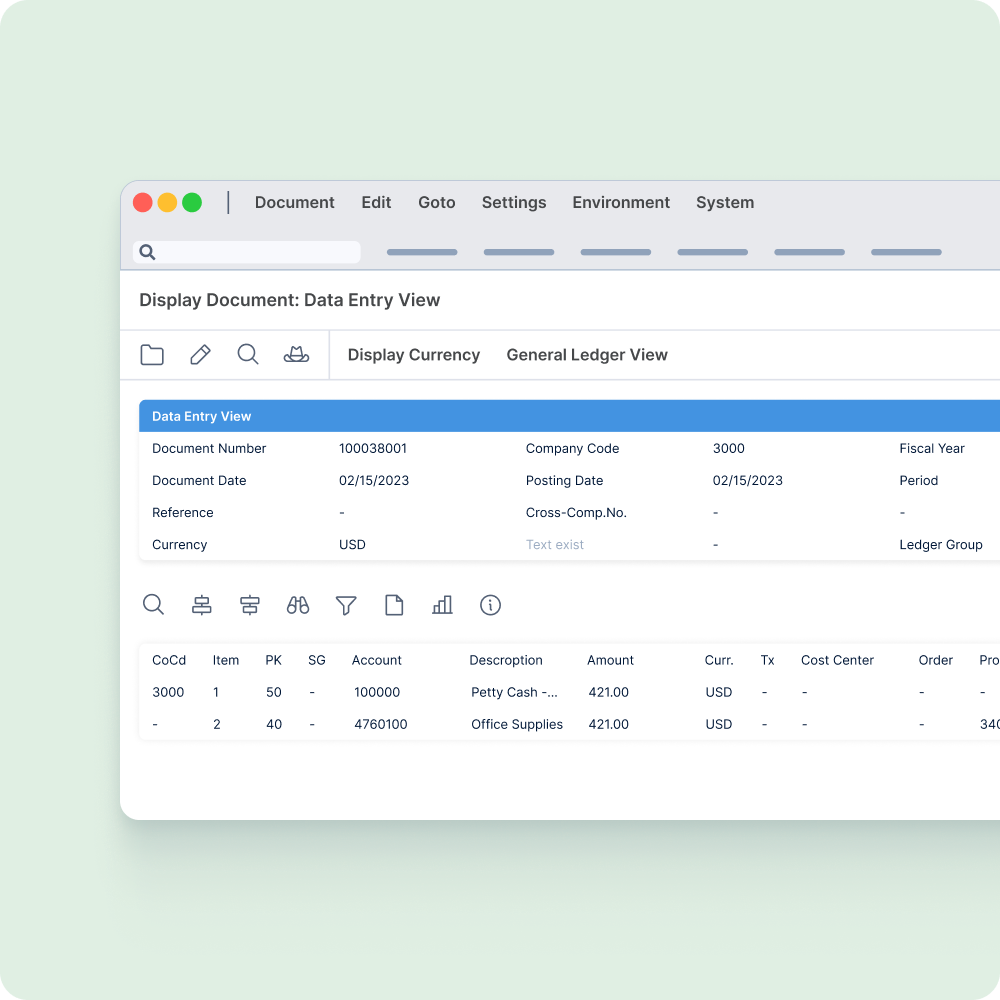Open the Document menu
Image resolution: width=1000 pixels, height=1000 pixels.
(x=294, y=202)
